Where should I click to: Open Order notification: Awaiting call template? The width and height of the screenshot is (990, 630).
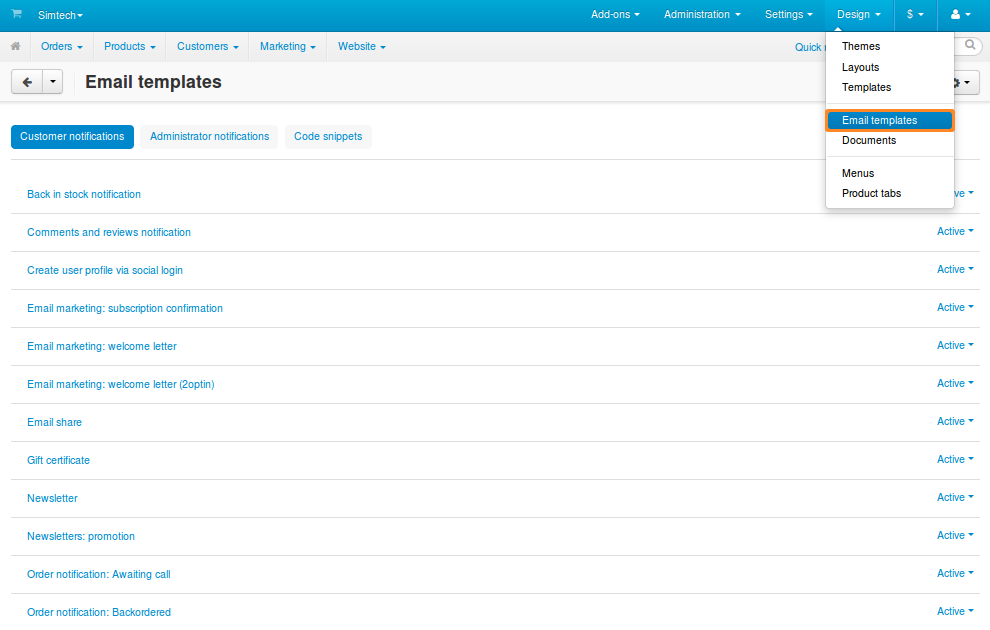coord(98,574)
